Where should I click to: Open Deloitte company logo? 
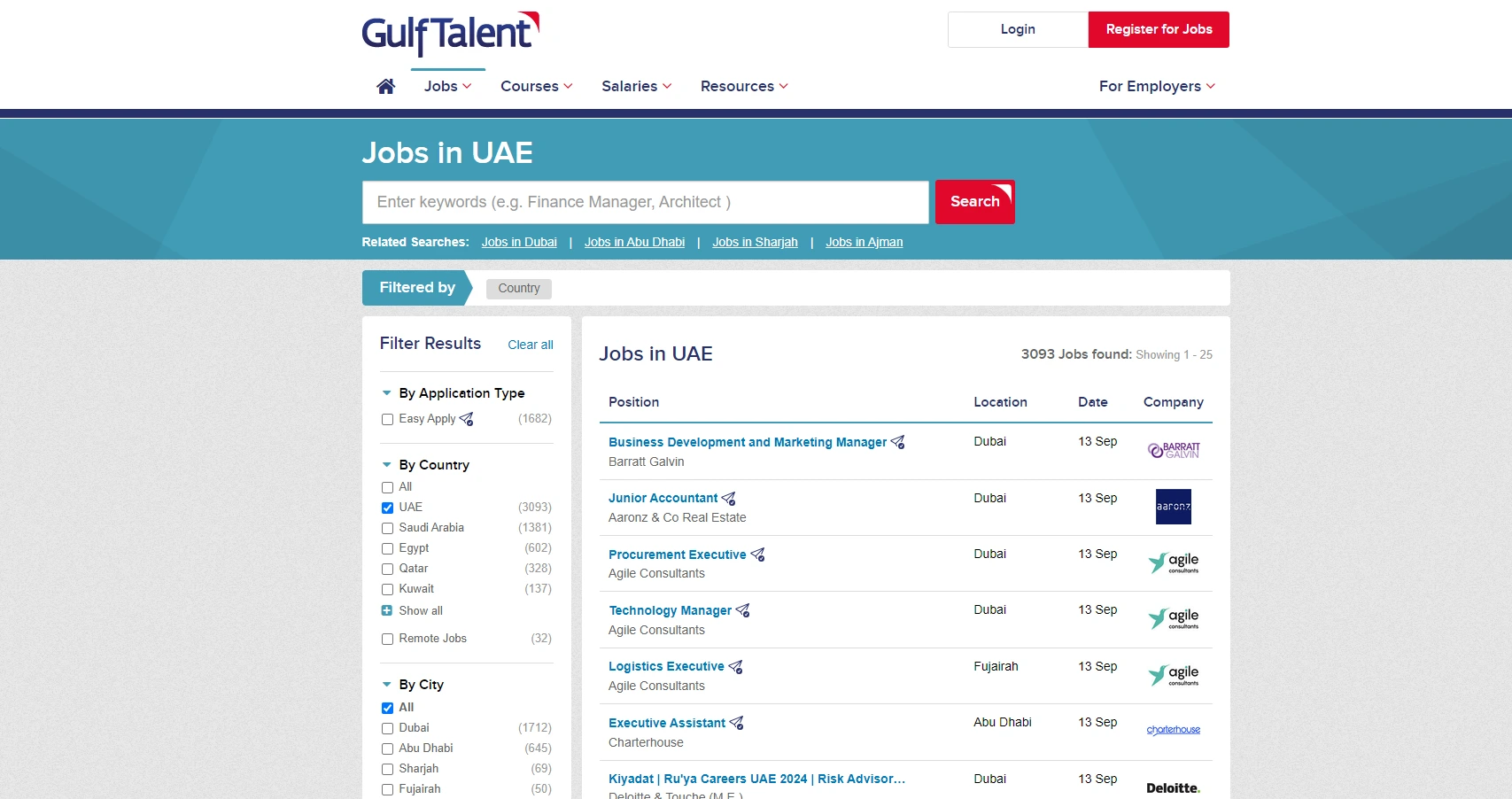tap(1174, 787)
